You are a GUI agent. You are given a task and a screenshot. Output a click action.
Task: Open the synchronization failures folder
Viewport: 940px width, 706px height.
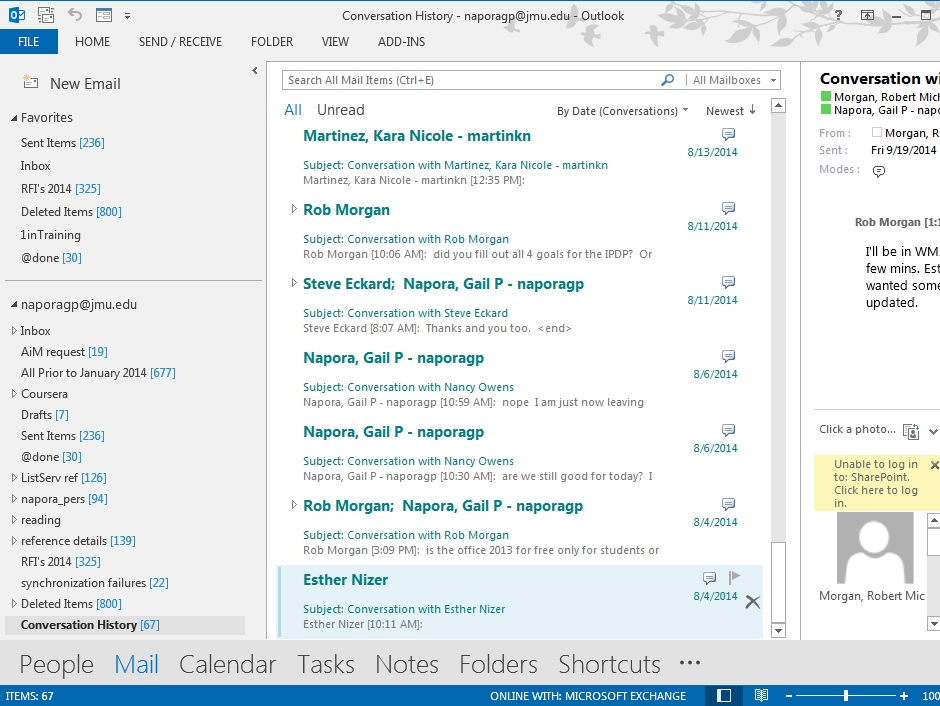pyautogui.click(x=95, y=583)
